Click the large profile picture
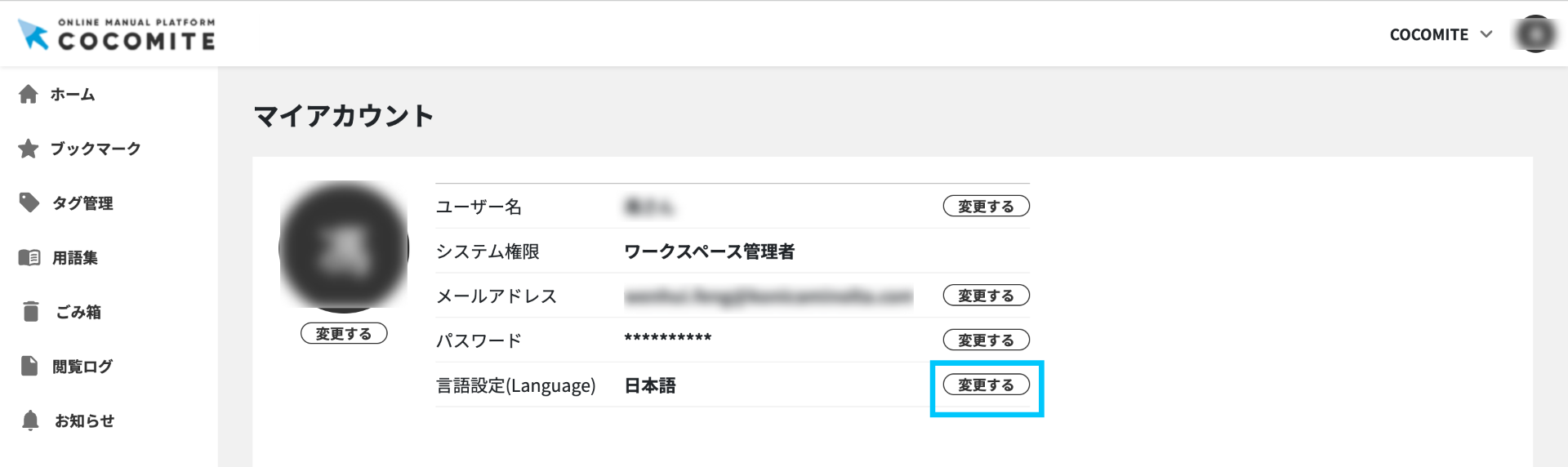 pos(344,247)
